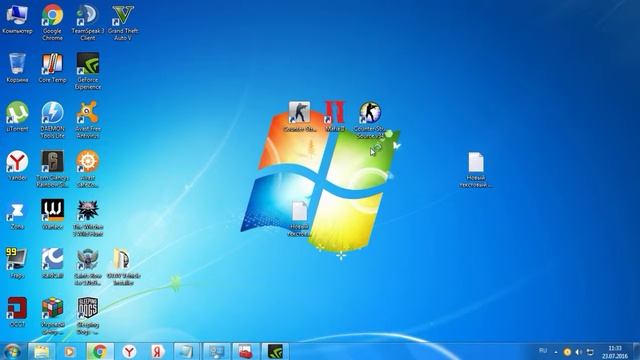640x360 pixels.
Task: Select the GeForce Experience desktop shortcut
Action: pyautogui.click(x=88, y=71)
